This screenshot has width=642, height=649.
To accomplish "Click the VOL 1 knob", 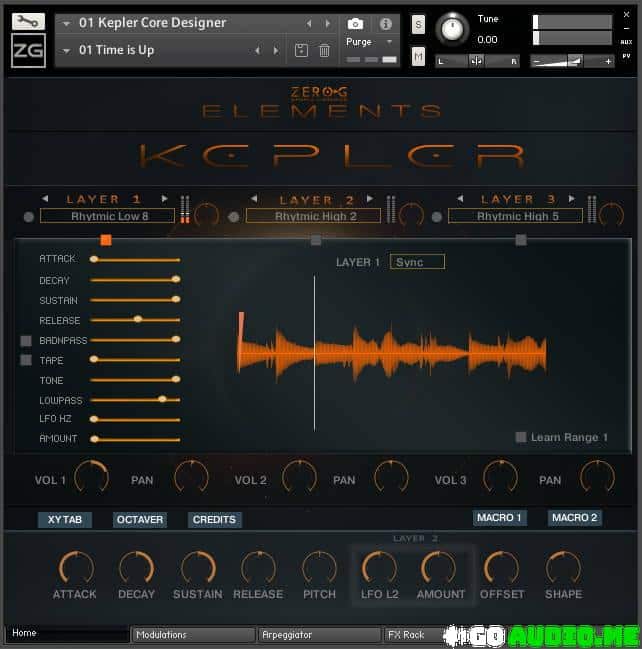I will [91, 476].
